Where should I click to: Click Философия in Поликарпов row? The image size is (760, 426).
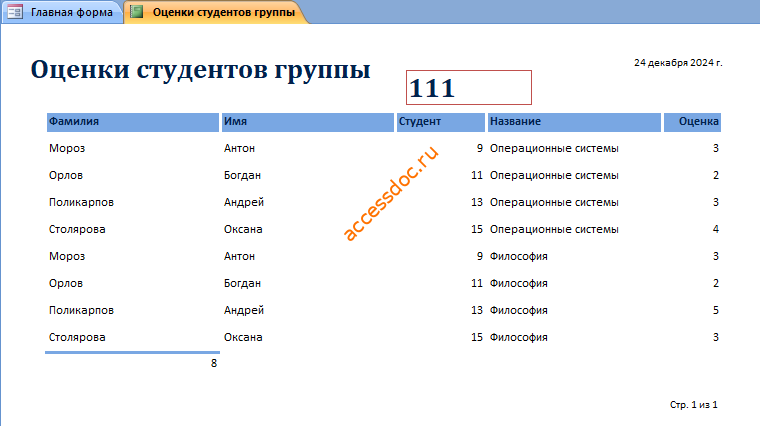pos(519,310)
